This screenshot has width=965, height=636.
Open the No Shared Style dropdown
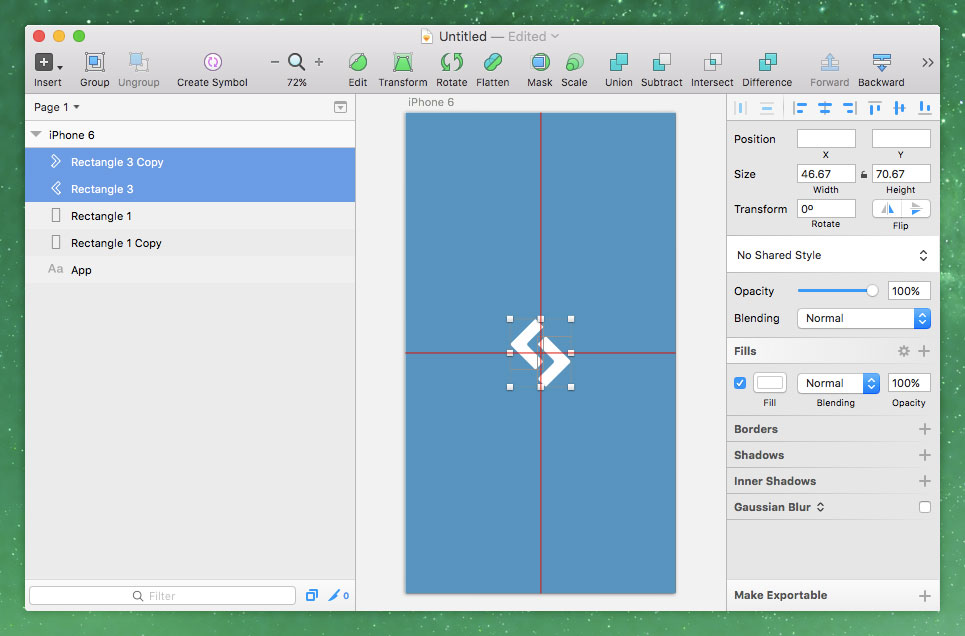pos(833,255)
